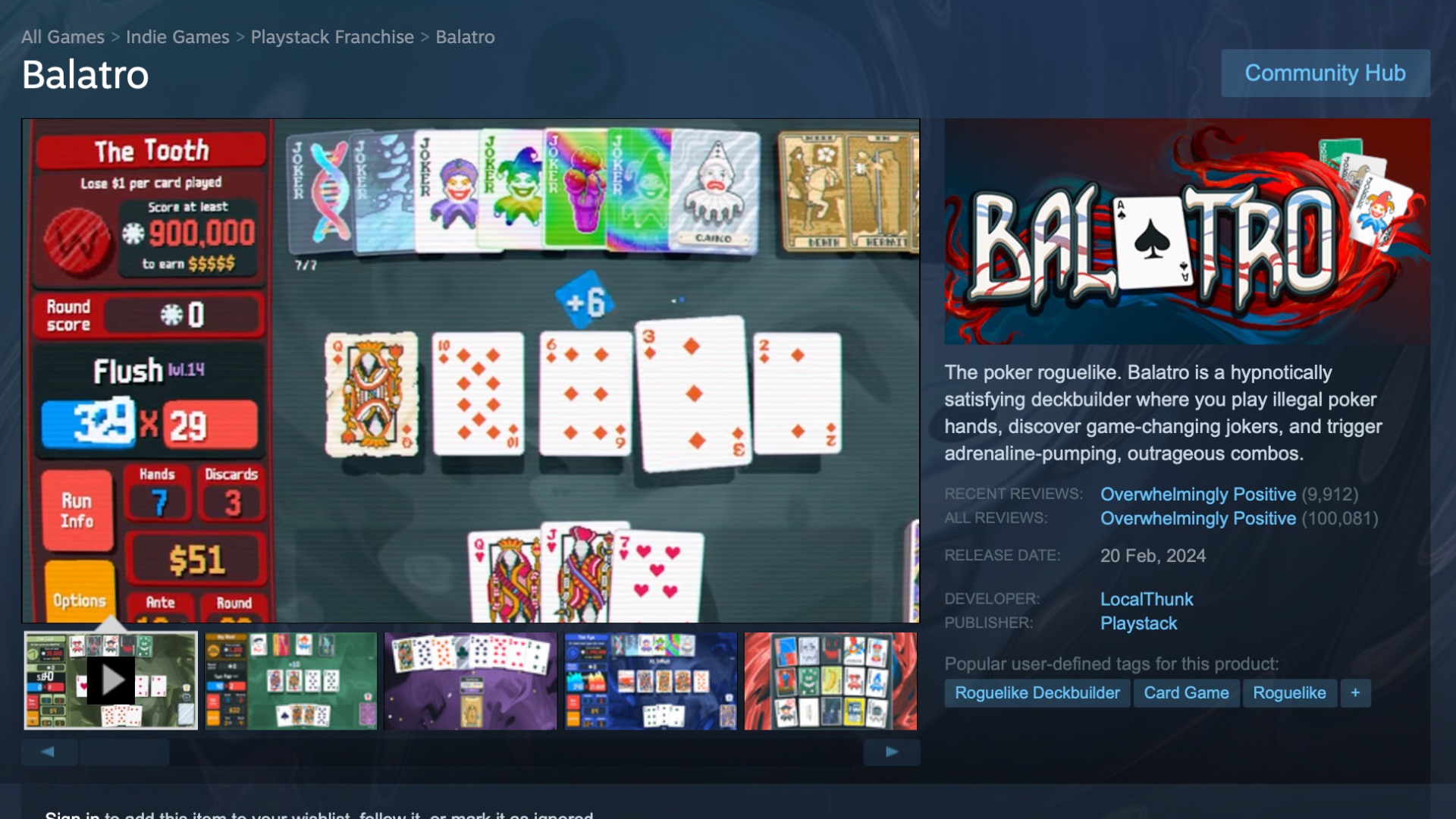Select the Card Game tag
The height and width of the screenshot is (819, 1456).
(1186, 692)
